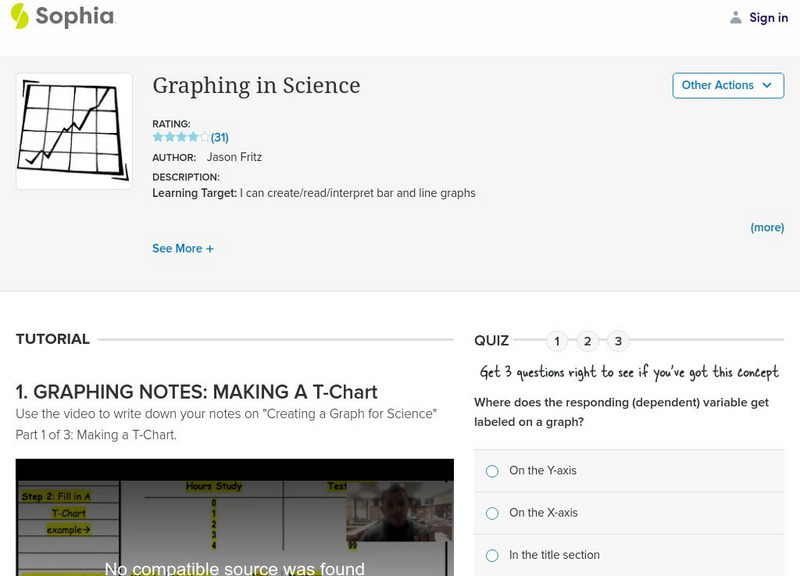Click the Graphing in Science graph thumbnail
This screenshot has height=576, width=800.
(73, 130)
